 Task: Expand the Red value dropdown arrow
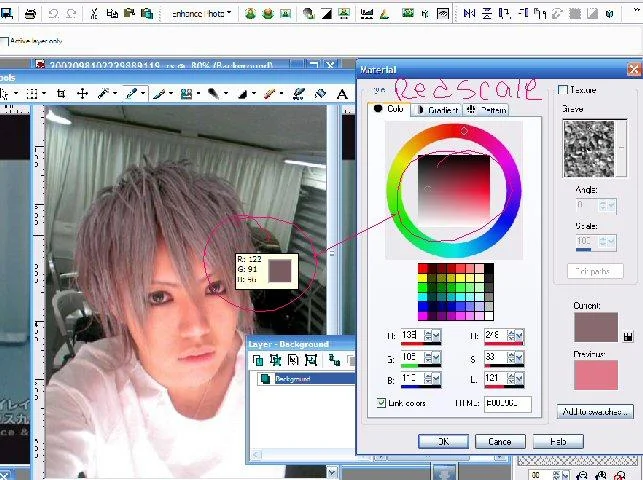436,335
